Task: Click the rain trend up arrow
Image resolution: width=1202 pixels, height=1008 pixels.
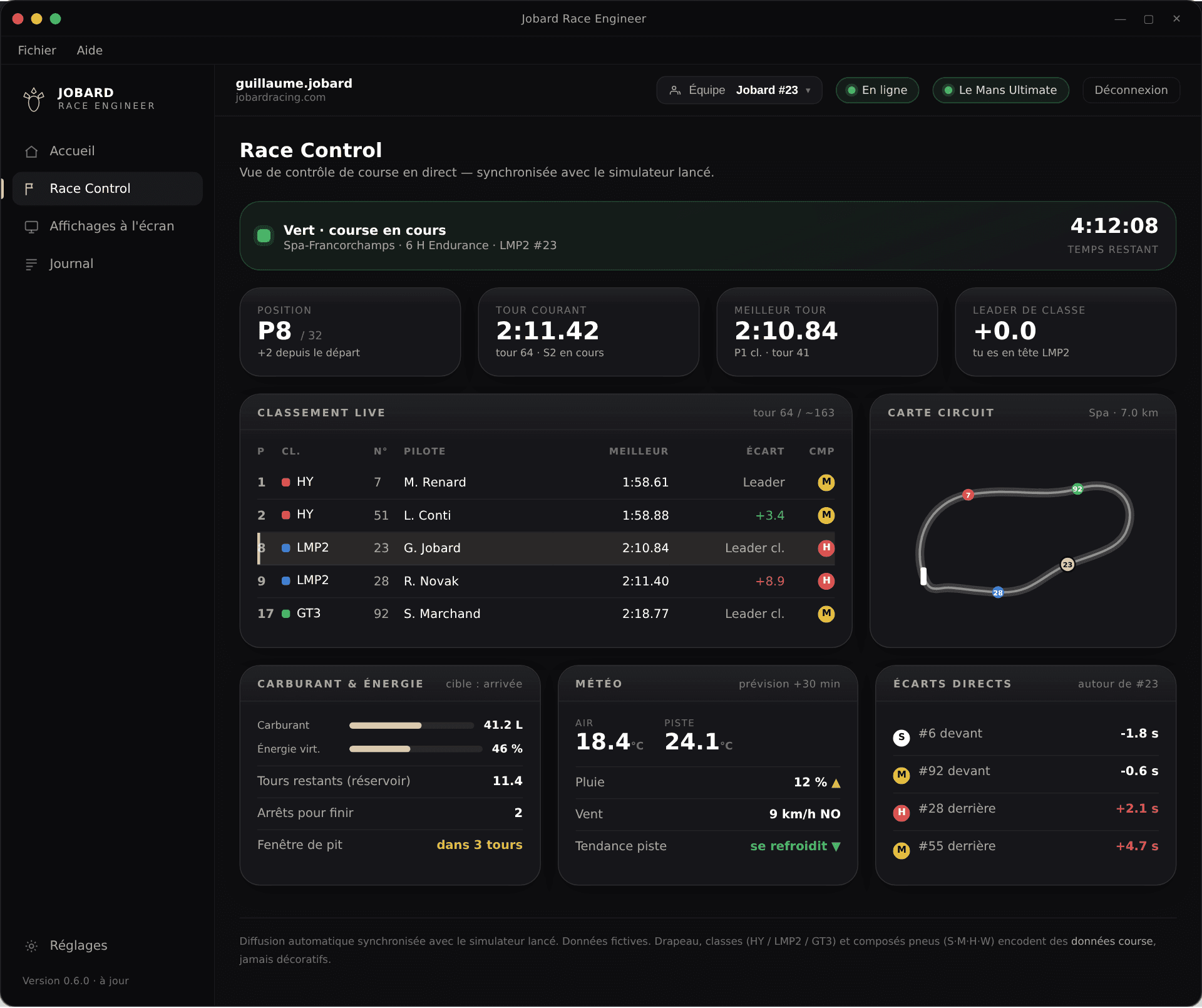Action: (836, 783)
